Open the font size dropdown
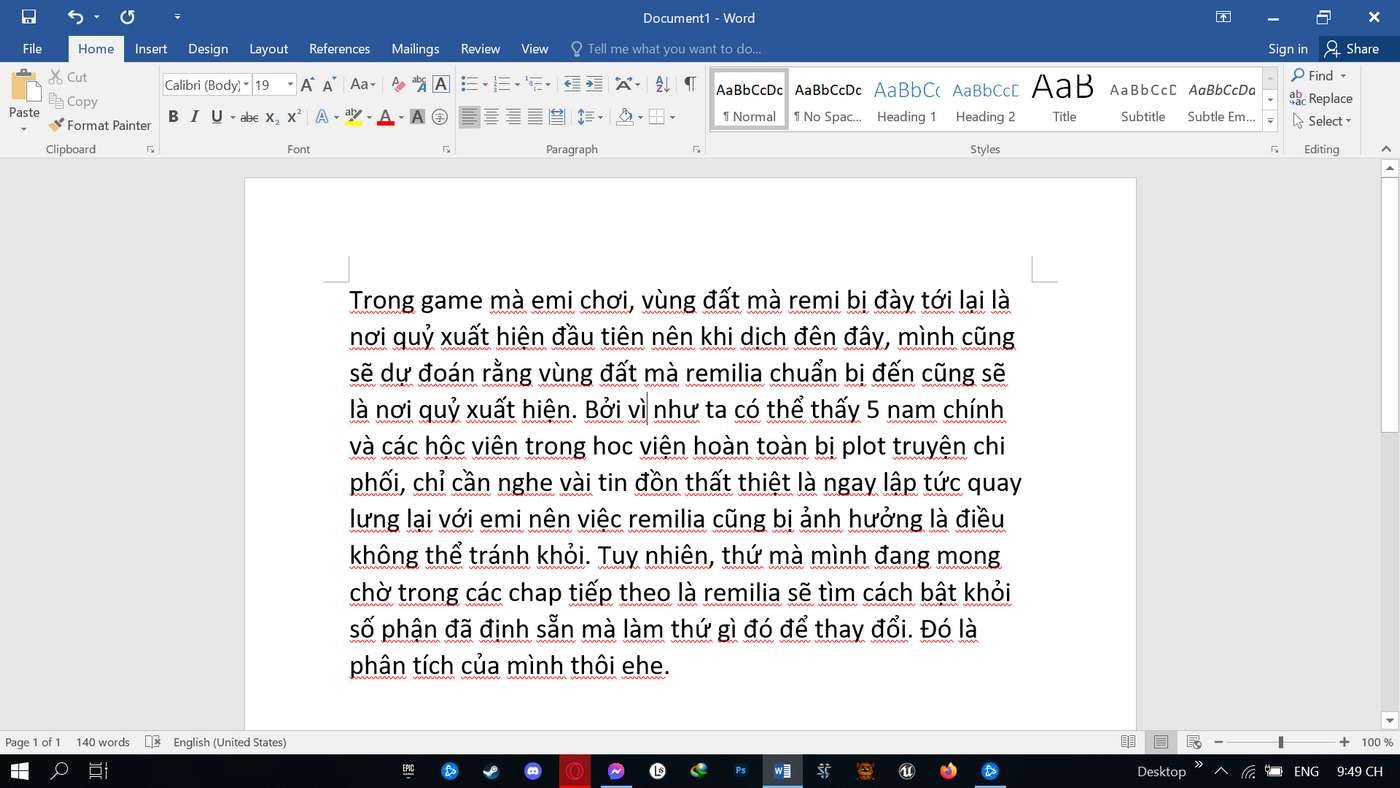 [290, 85]
